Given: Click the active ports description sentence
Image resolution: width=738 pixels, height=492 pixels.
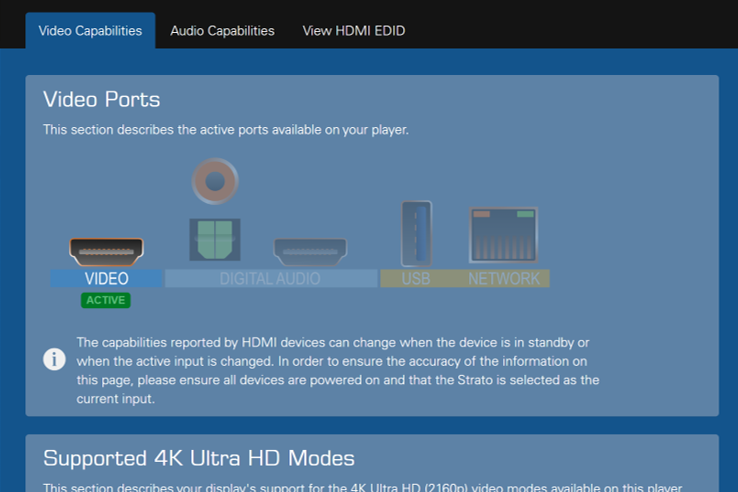Looking at the screenshot, I should point(225,130).
